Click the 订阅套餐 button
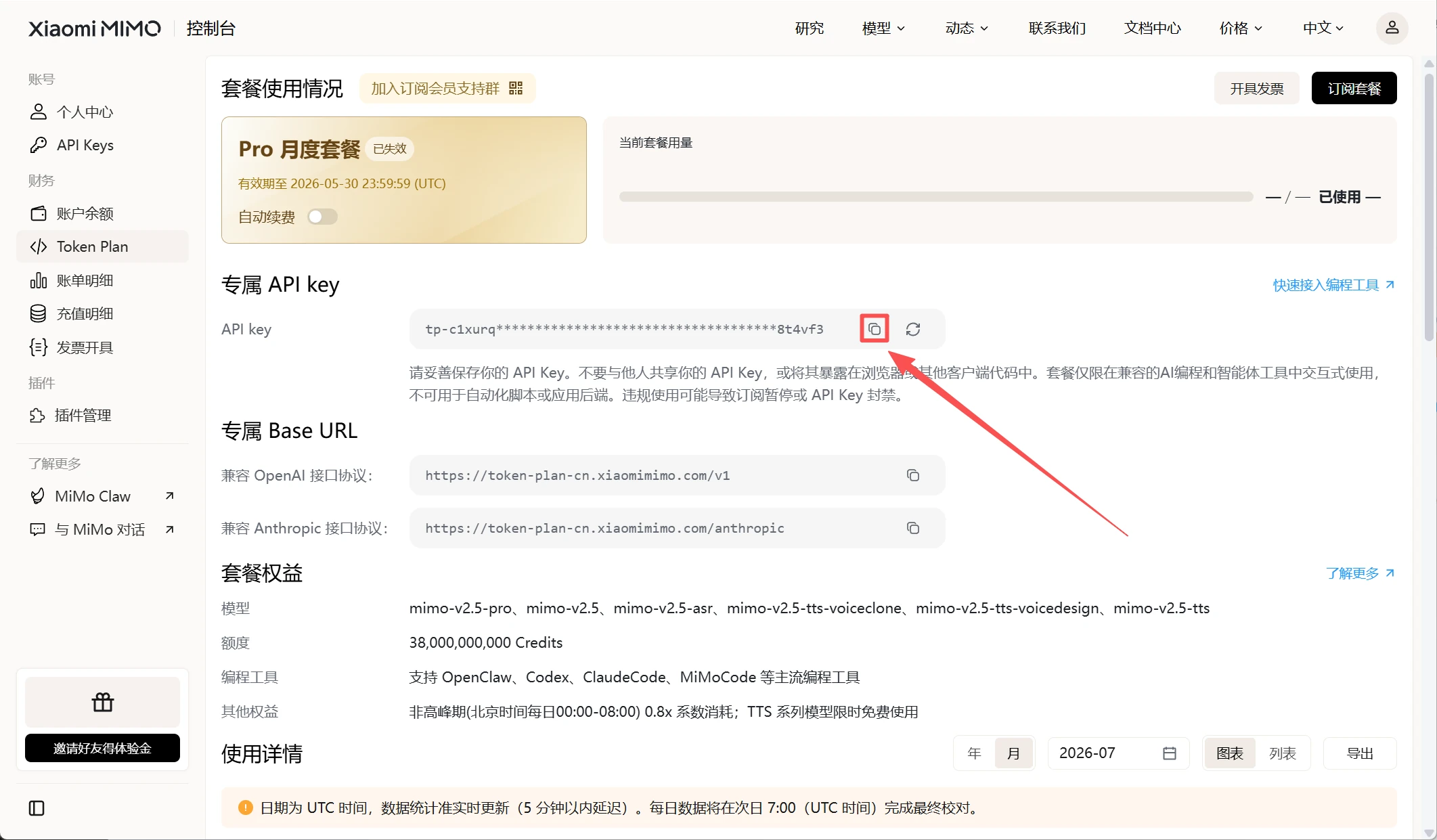The height and width of the screenshot is (840, 1437). pos(1354,88)
